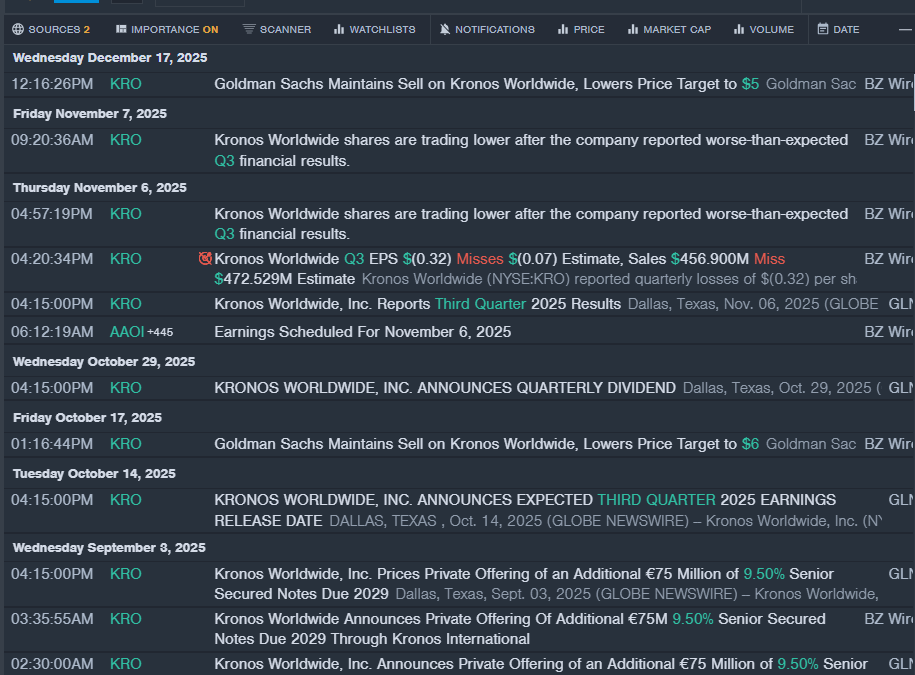This screenshot has height=675, width=915.
Task: Open Earnings Scheduled For November 6, 2025
Action: pos(362,332)
